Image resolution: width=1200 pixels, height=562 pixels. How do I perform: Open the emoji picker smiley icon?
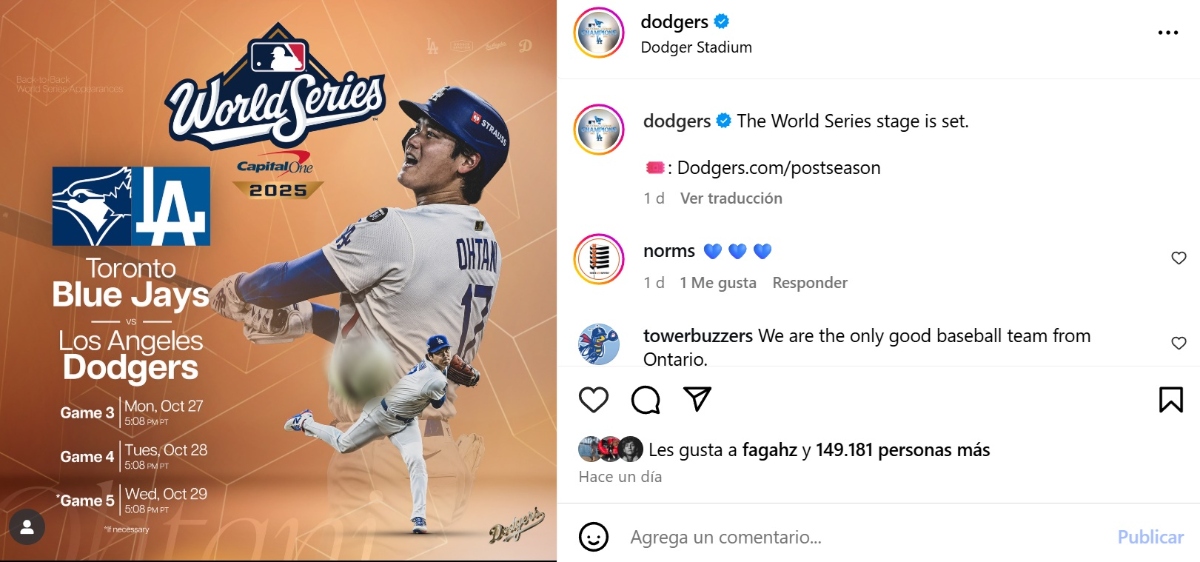click(594, 537)
